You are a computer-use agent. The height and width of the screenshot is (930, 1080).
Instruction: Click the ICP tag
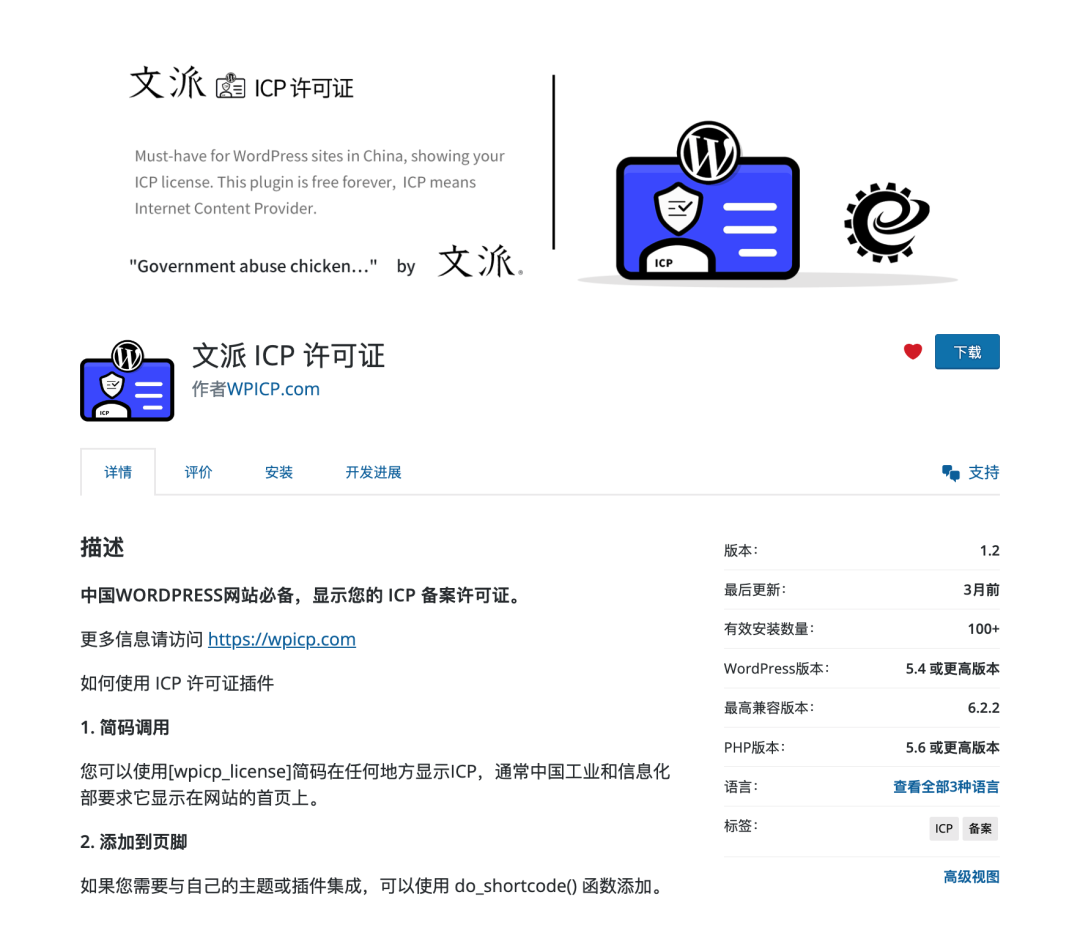pyautogui.click(x=943, y=828)
